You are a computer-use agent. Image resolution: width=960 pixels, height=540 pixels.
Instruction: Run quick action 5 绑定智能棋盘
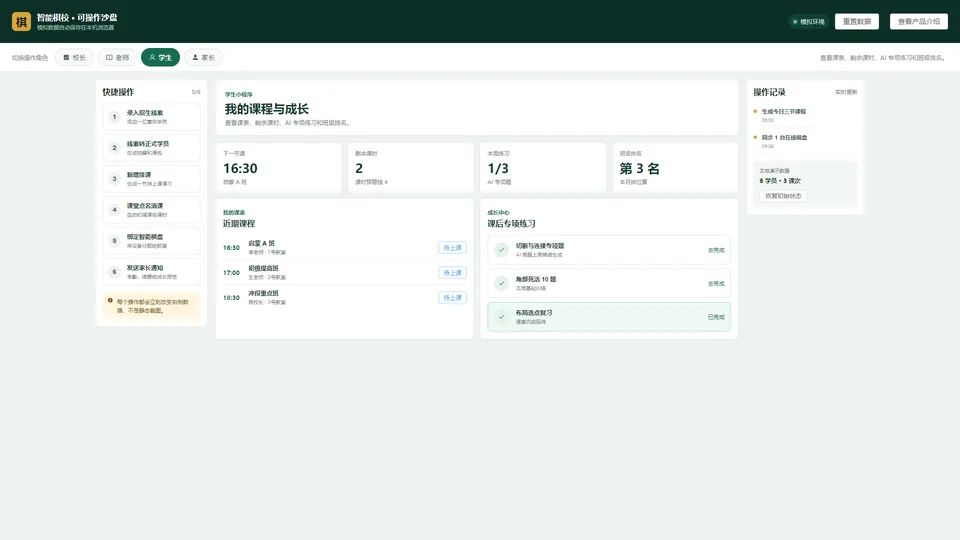click(x=151, y=241)
